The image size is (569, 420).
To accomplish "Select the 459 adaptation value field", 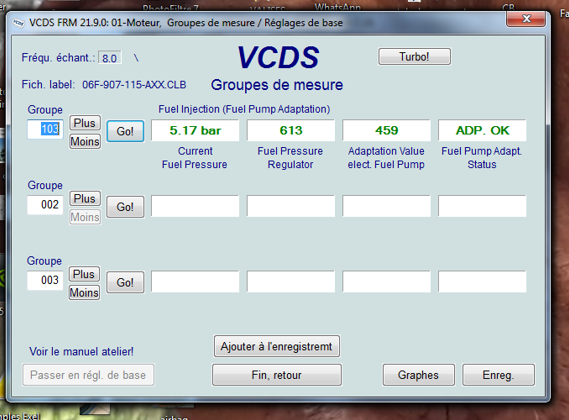I will tap(386, 130).
